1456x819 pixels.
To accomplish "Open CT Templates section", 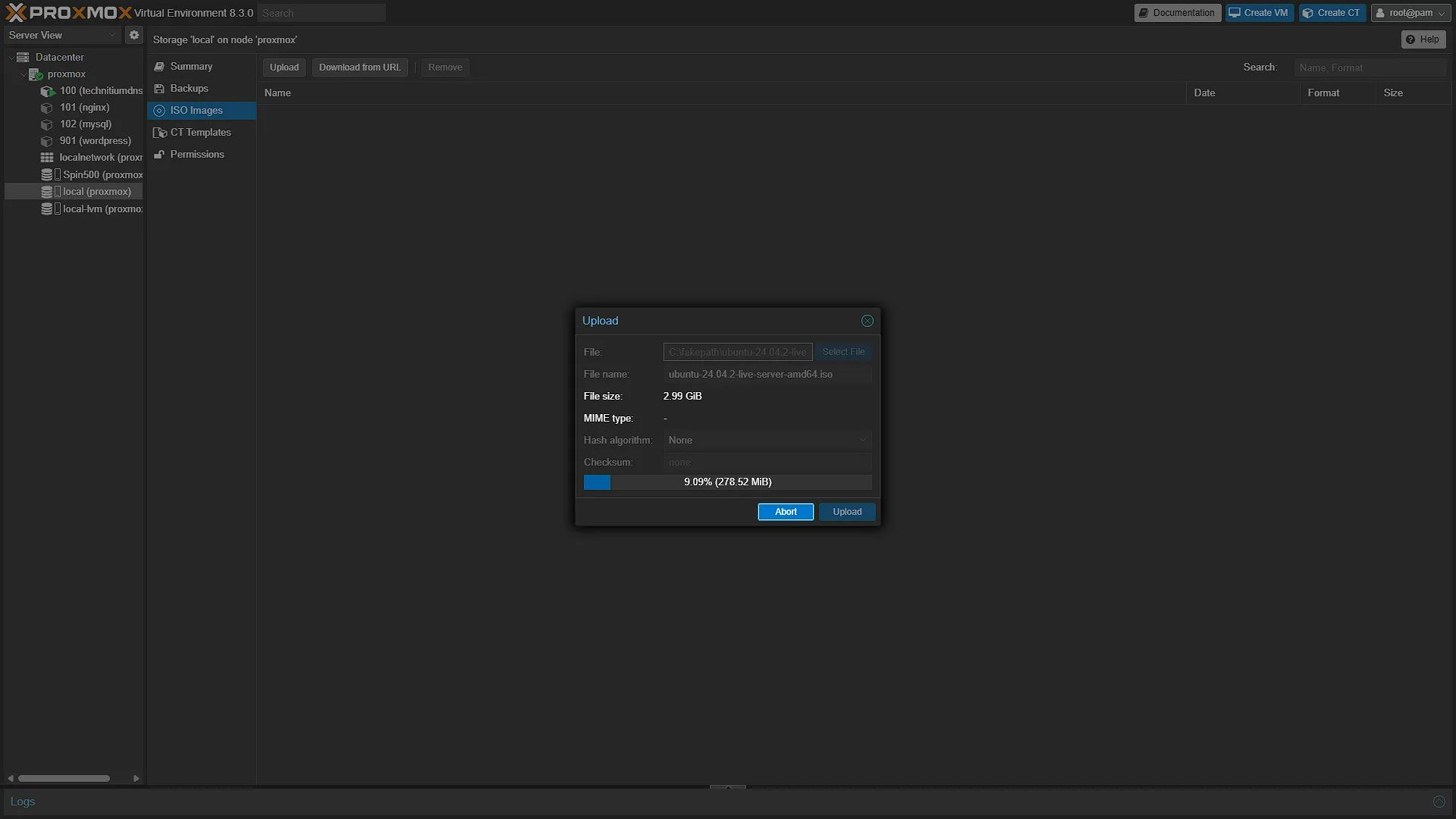I will pos(201,132).
